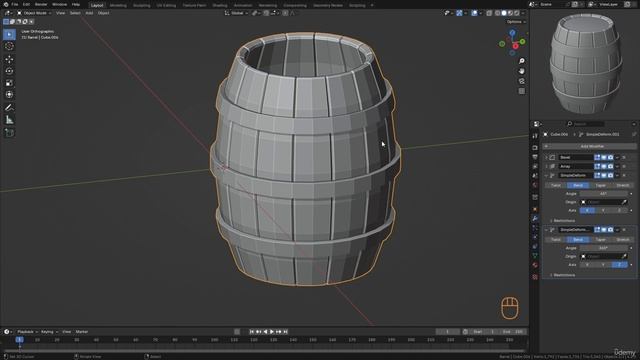Toggle first SimpleDeform render visibility
Viewport: 640px width, 360px height.
click(x=610, y=175)
